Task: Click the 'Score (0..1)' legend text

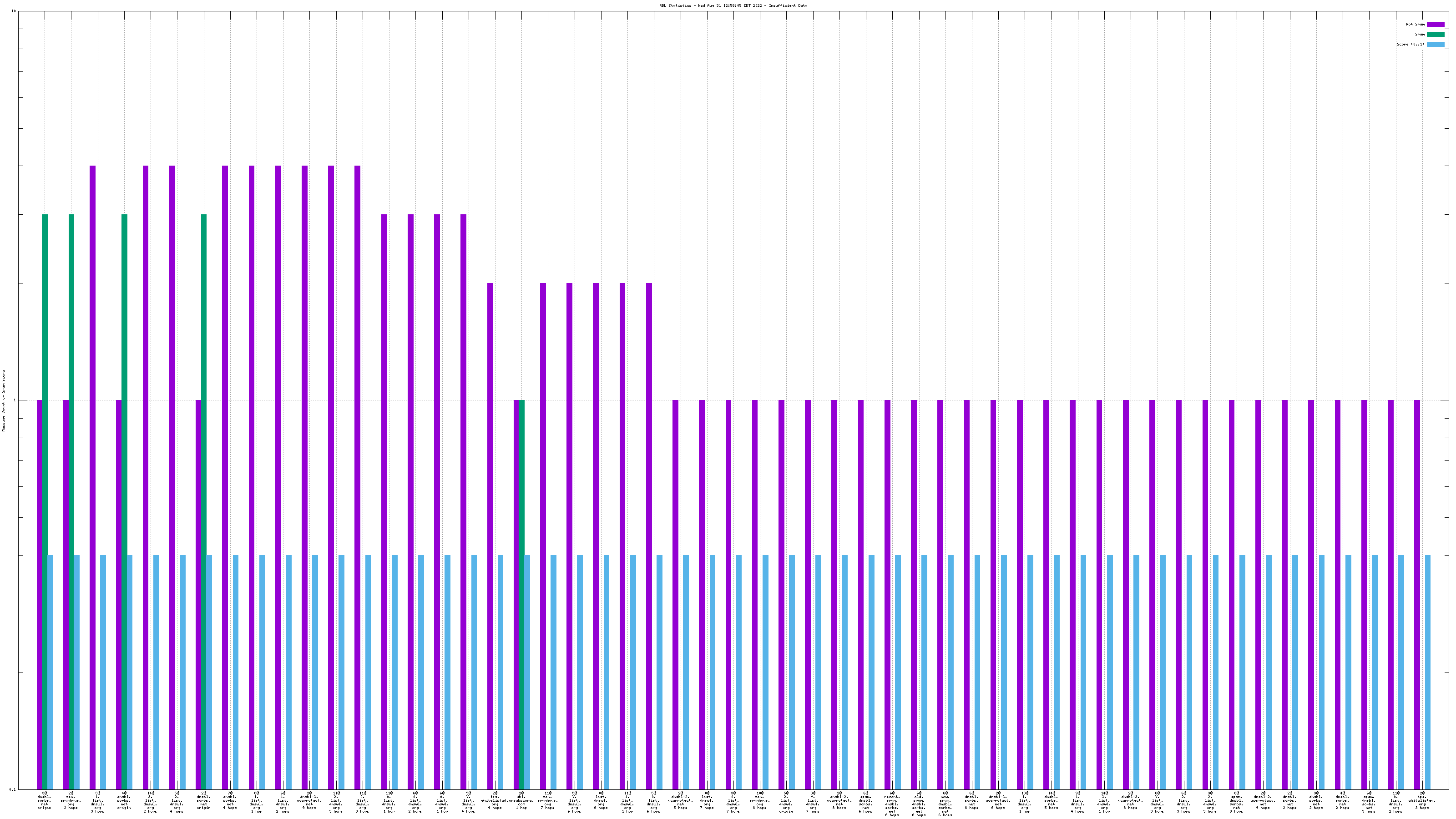Action: tap(1410, 44)
